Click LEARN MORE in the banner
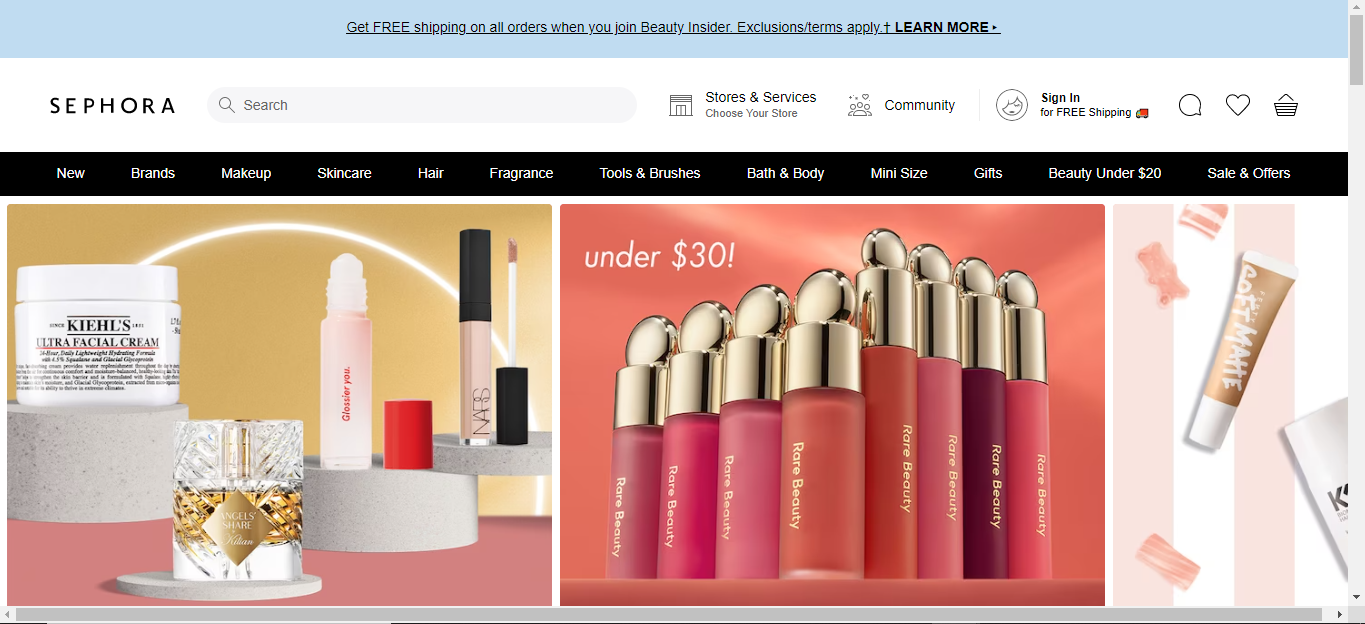 947,27
